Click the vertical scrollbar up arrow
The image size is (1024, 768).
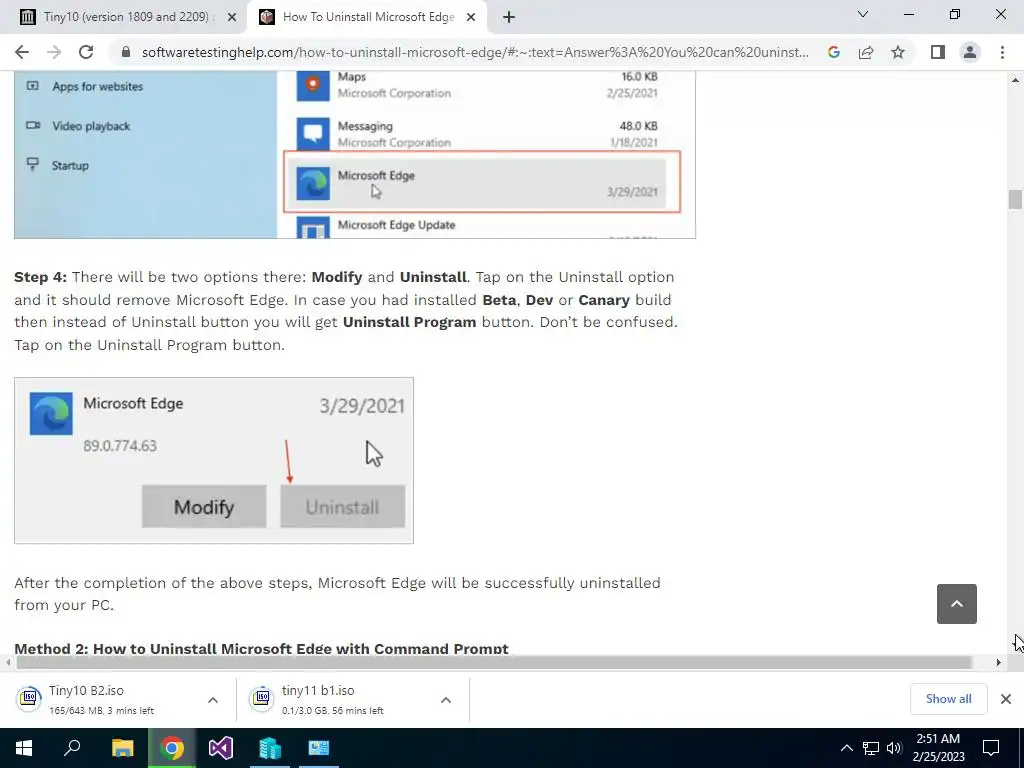point(1015,80)
